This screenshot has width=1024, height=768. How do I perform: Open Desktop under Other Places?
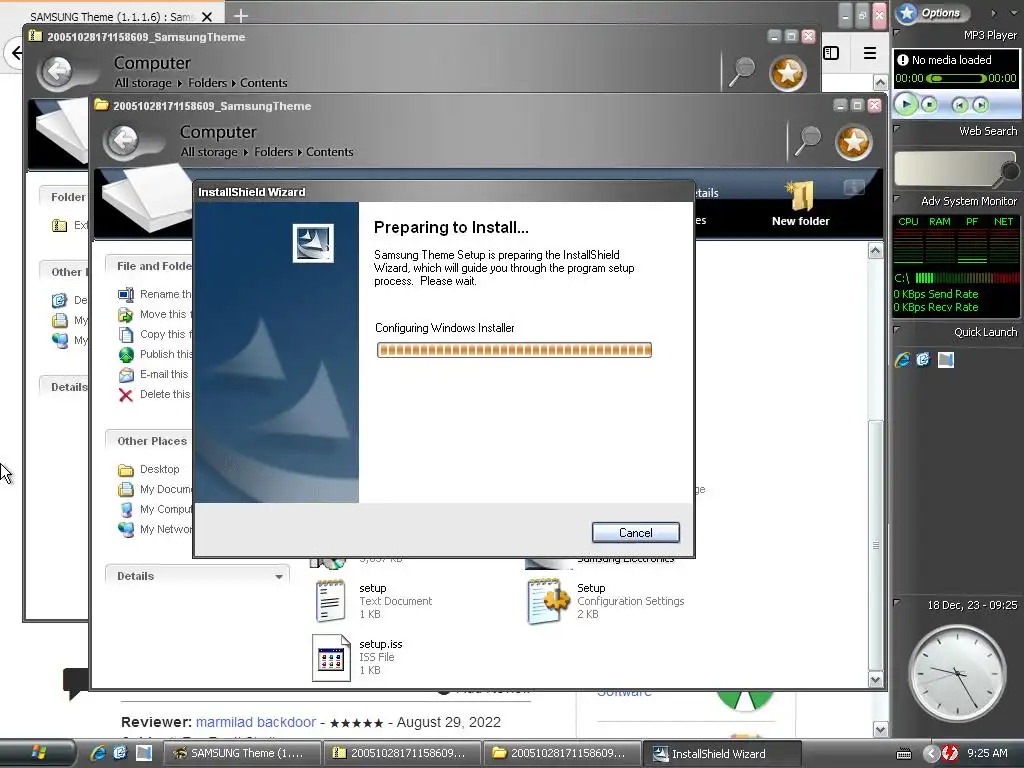point(149,469)
